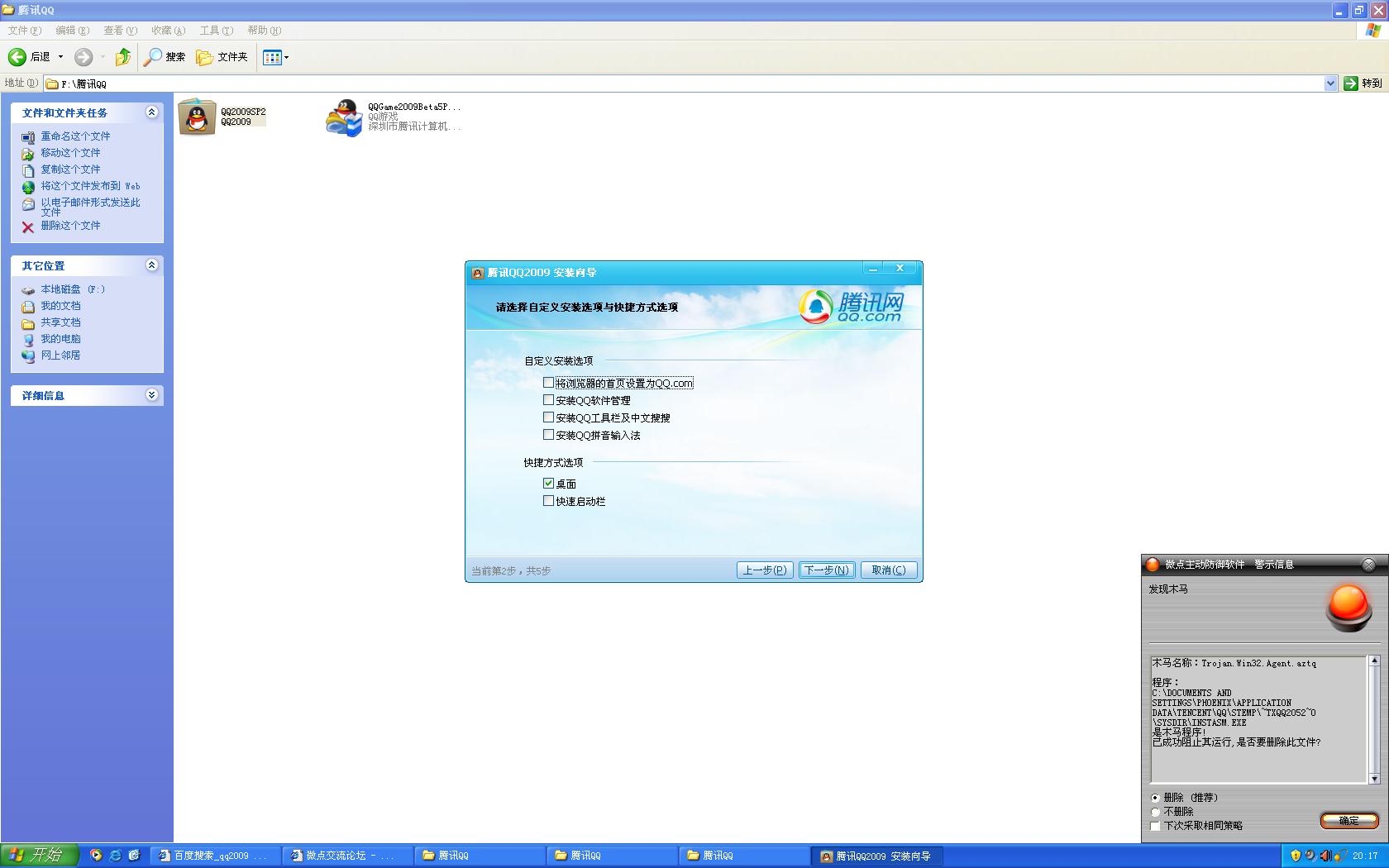Click the 转到 go button
The width and height of the screenshot is (1389, 868).
click(x=1363, y=83)
